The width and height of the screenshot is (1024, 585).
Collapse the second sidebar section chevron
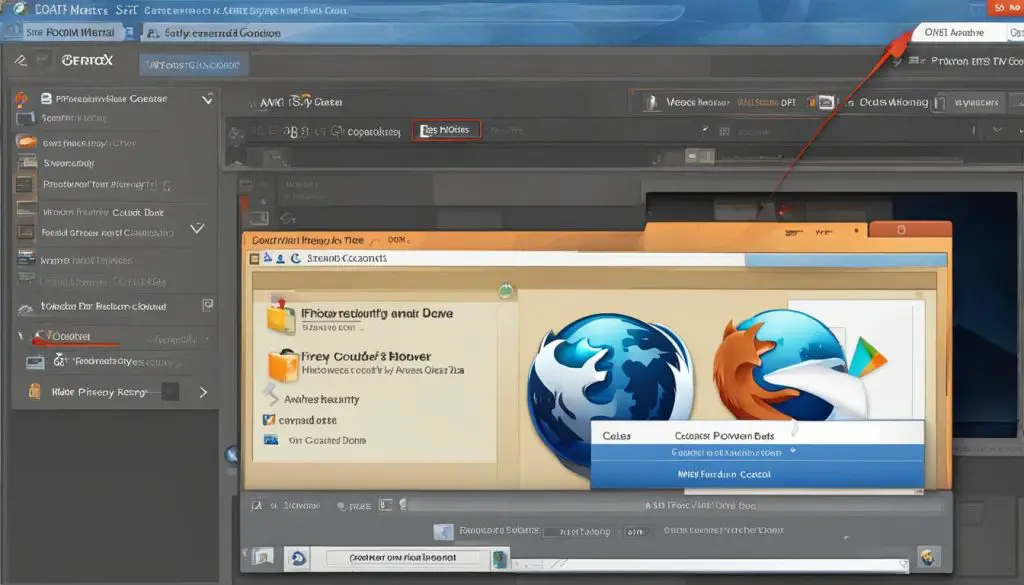[197, 228]
